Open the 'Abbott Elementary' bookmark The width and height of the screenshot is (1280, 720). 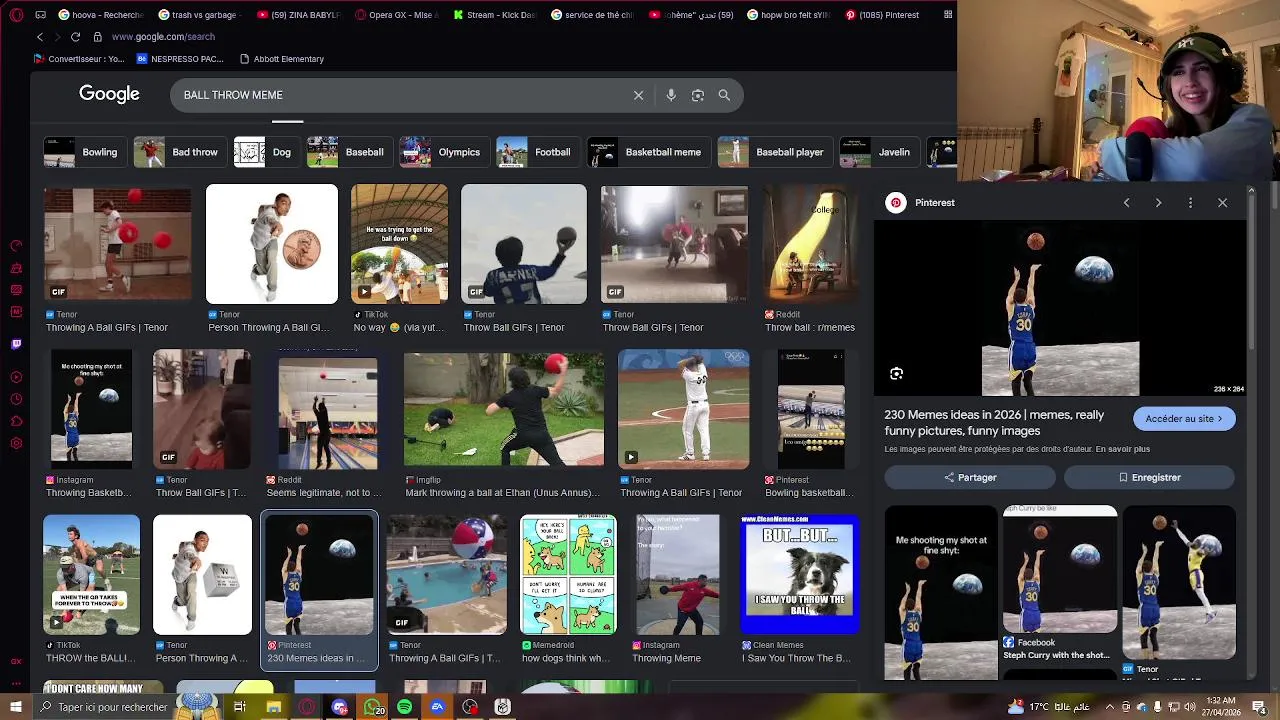click(281, 59)
